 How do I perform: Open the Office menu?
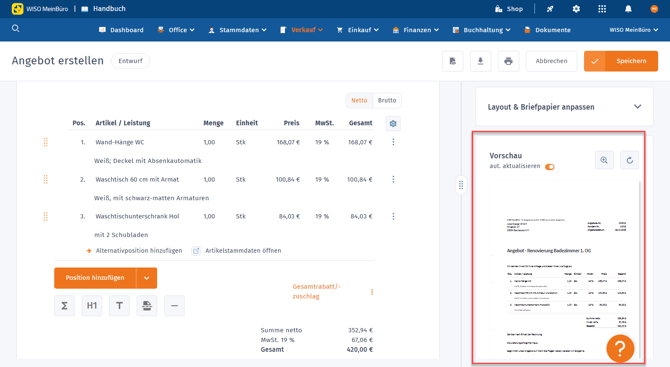point(176,30)
